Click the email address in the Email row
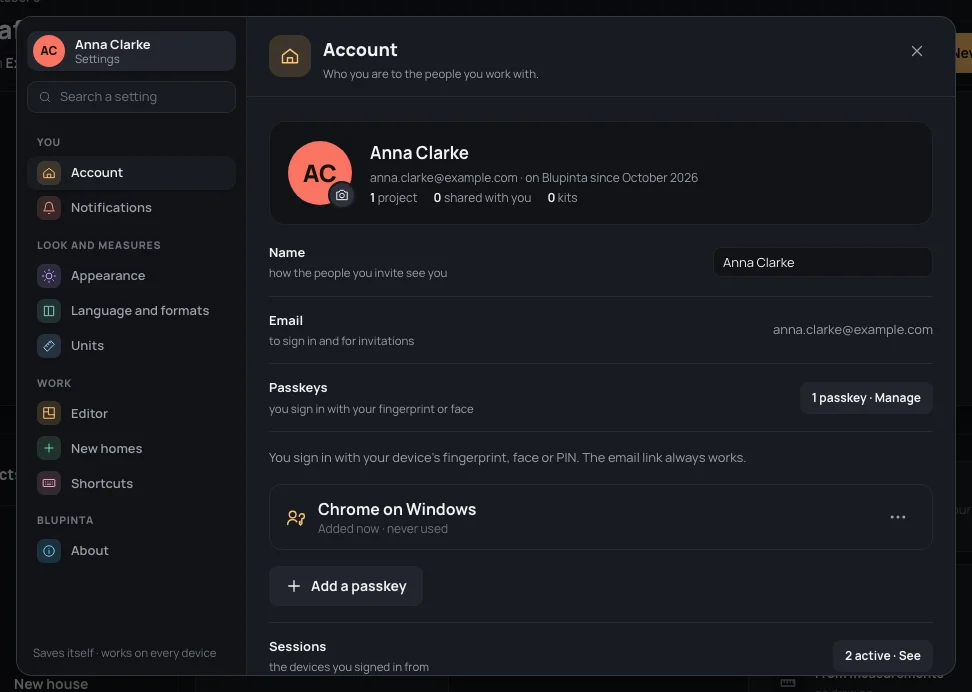This screenshot has width=972, height=692. (x=852, y=330)
